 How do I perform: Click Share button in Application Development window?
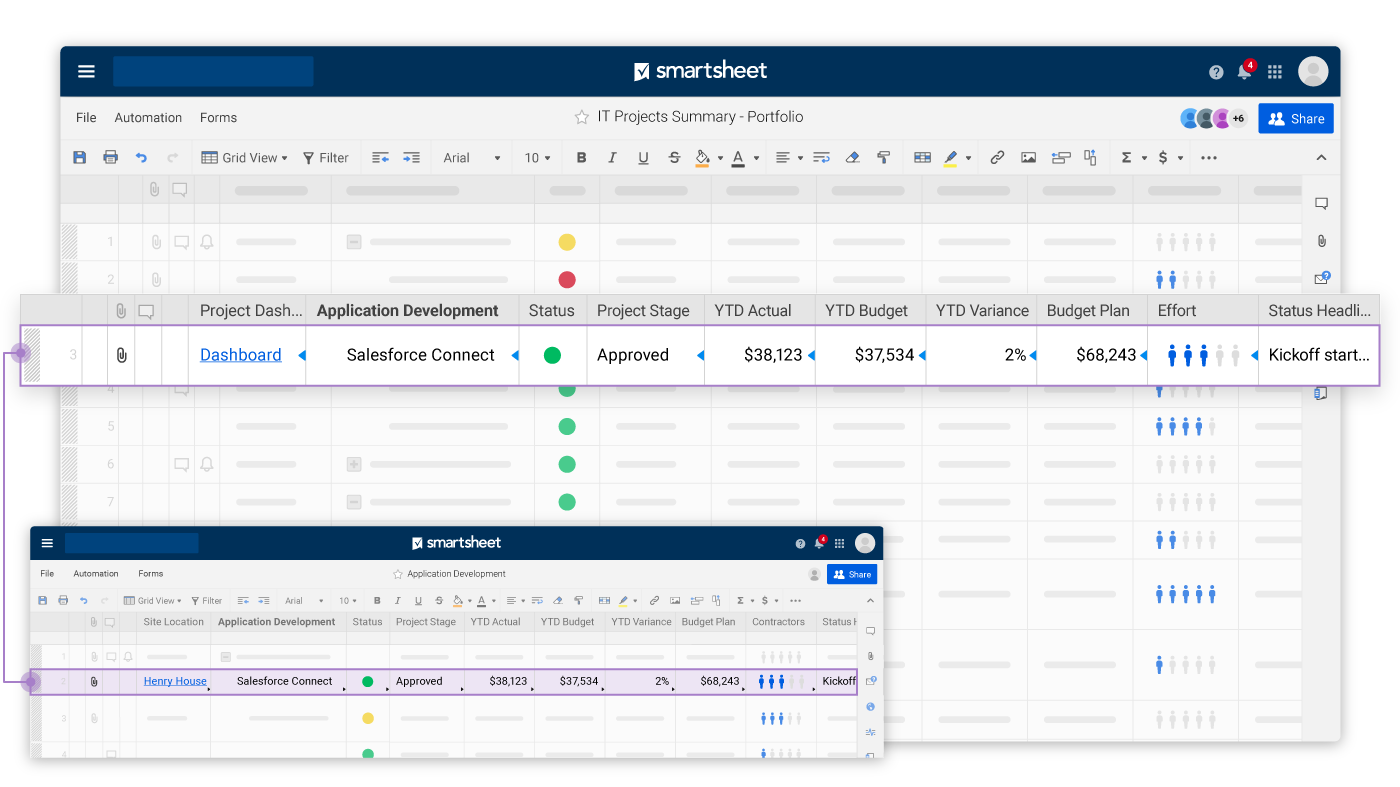[853, 574]
